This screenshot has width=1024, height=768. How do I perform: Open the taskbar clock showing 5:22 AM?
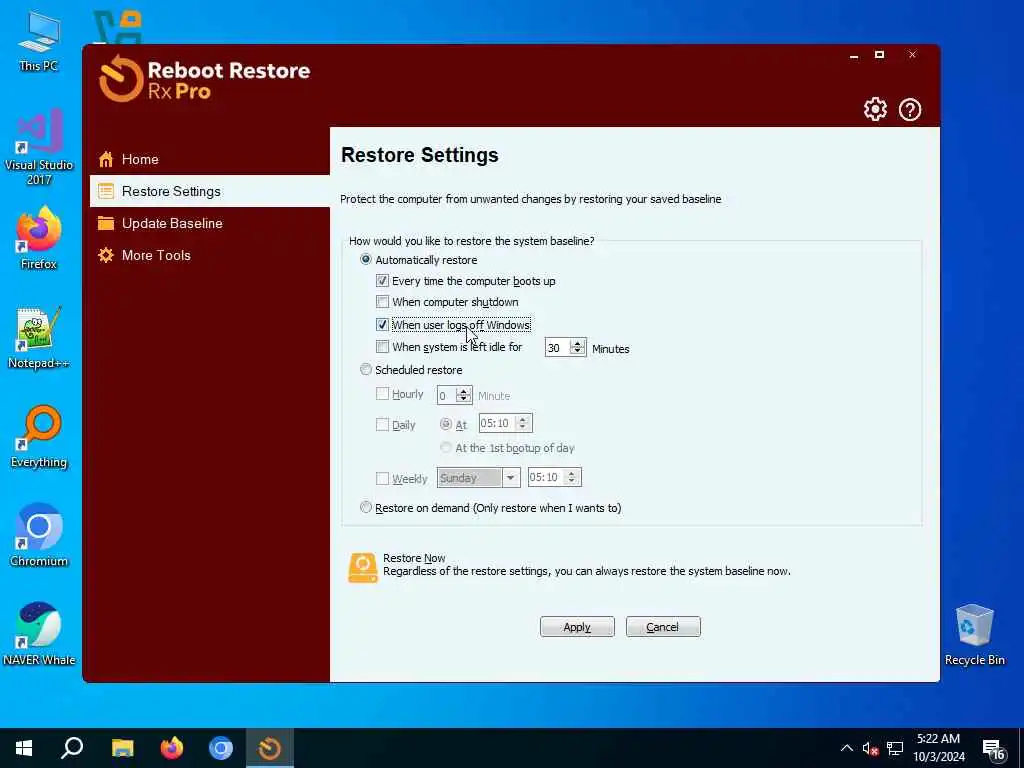[x=939, y=748]
